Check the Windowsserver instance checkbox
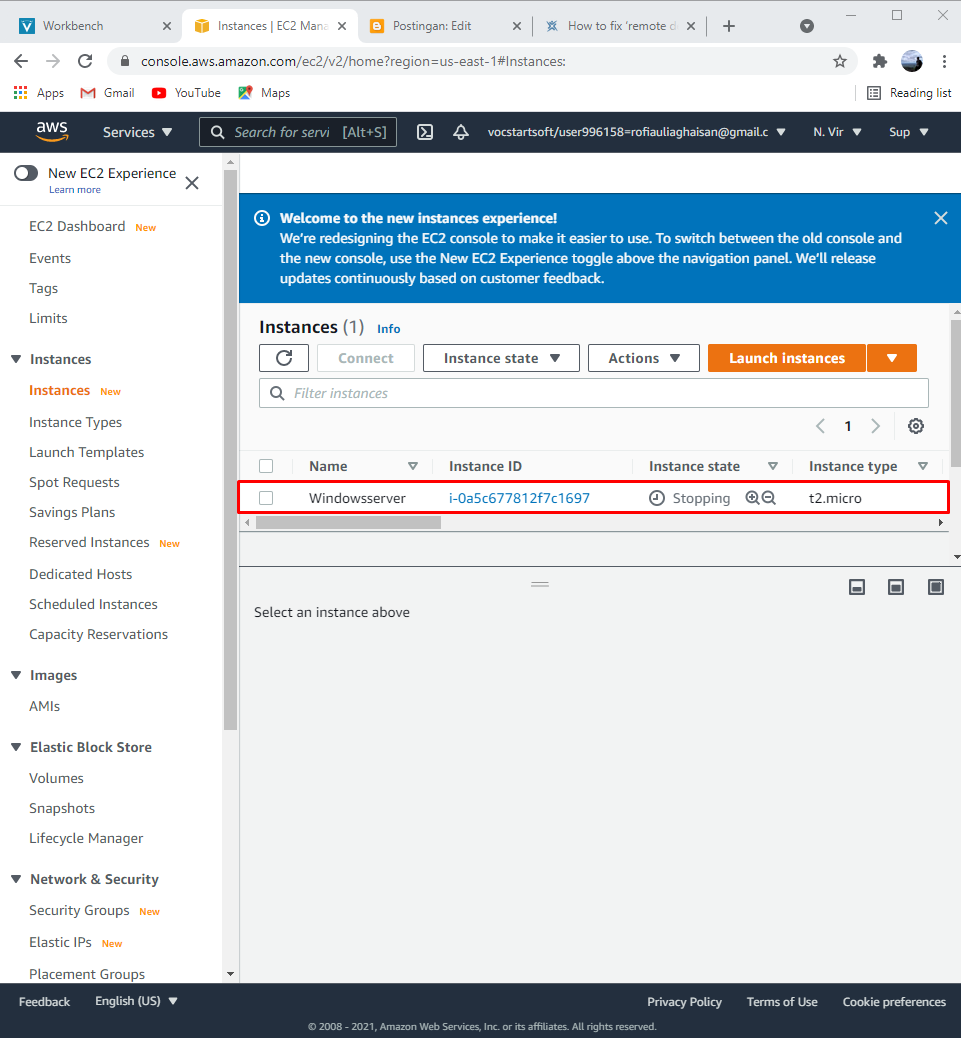Image resolution: width=961 pixels, height=1038 pixels. point(266,498)
